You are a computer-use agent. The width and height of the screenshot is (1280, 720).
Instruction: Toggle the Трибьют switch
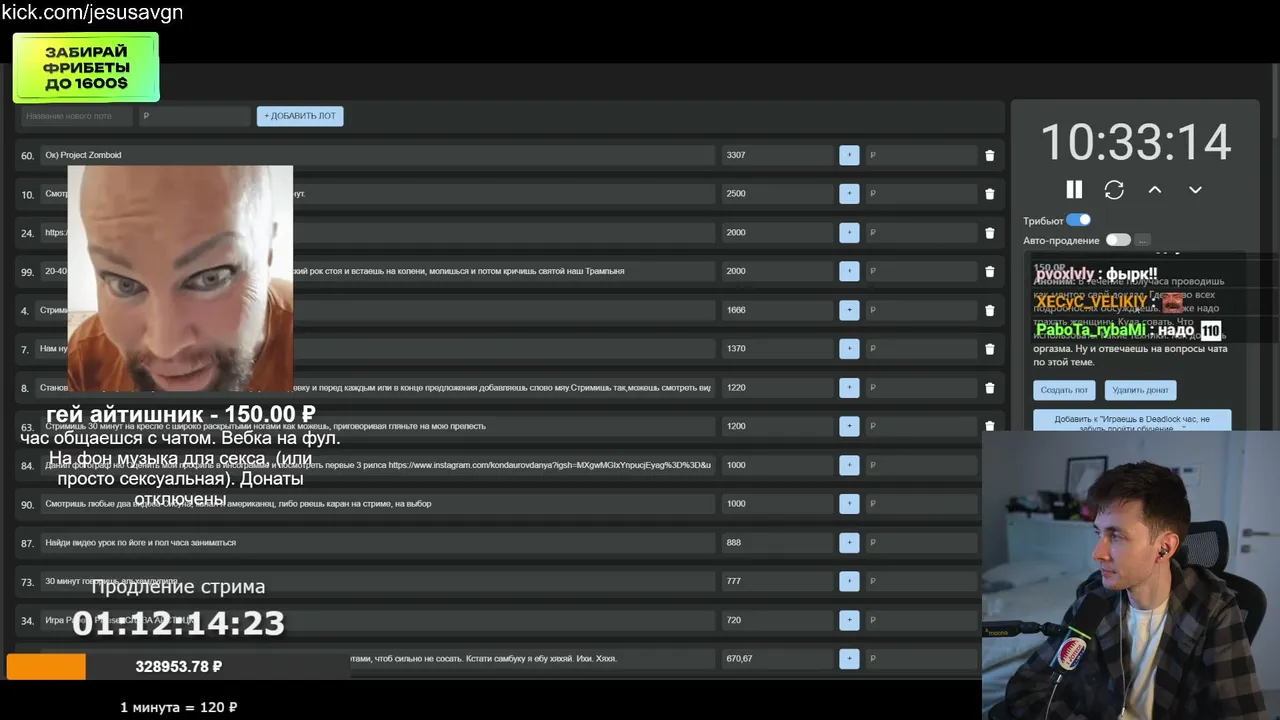(1078, 220)
